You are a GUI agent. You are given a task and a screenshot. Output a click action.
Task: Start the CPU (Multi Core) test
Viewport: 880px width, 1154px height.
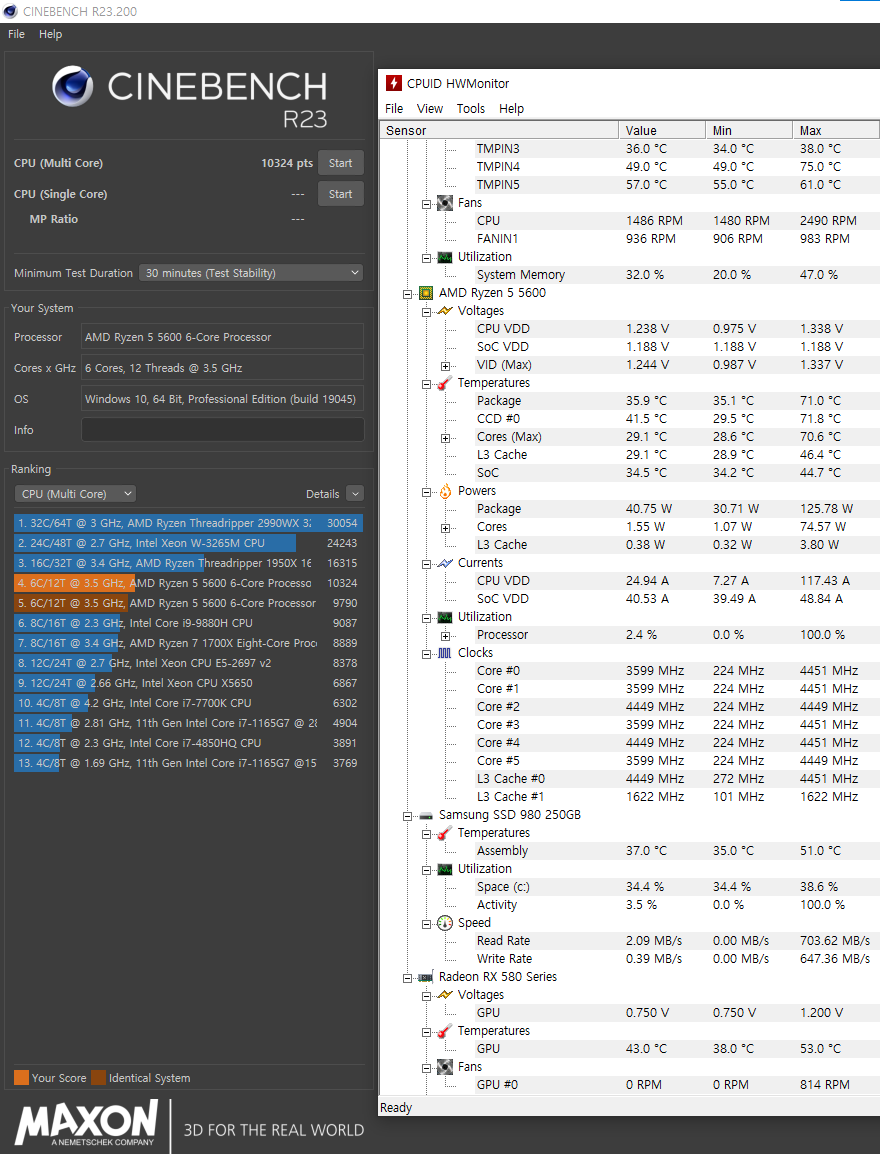pos(341,163)
